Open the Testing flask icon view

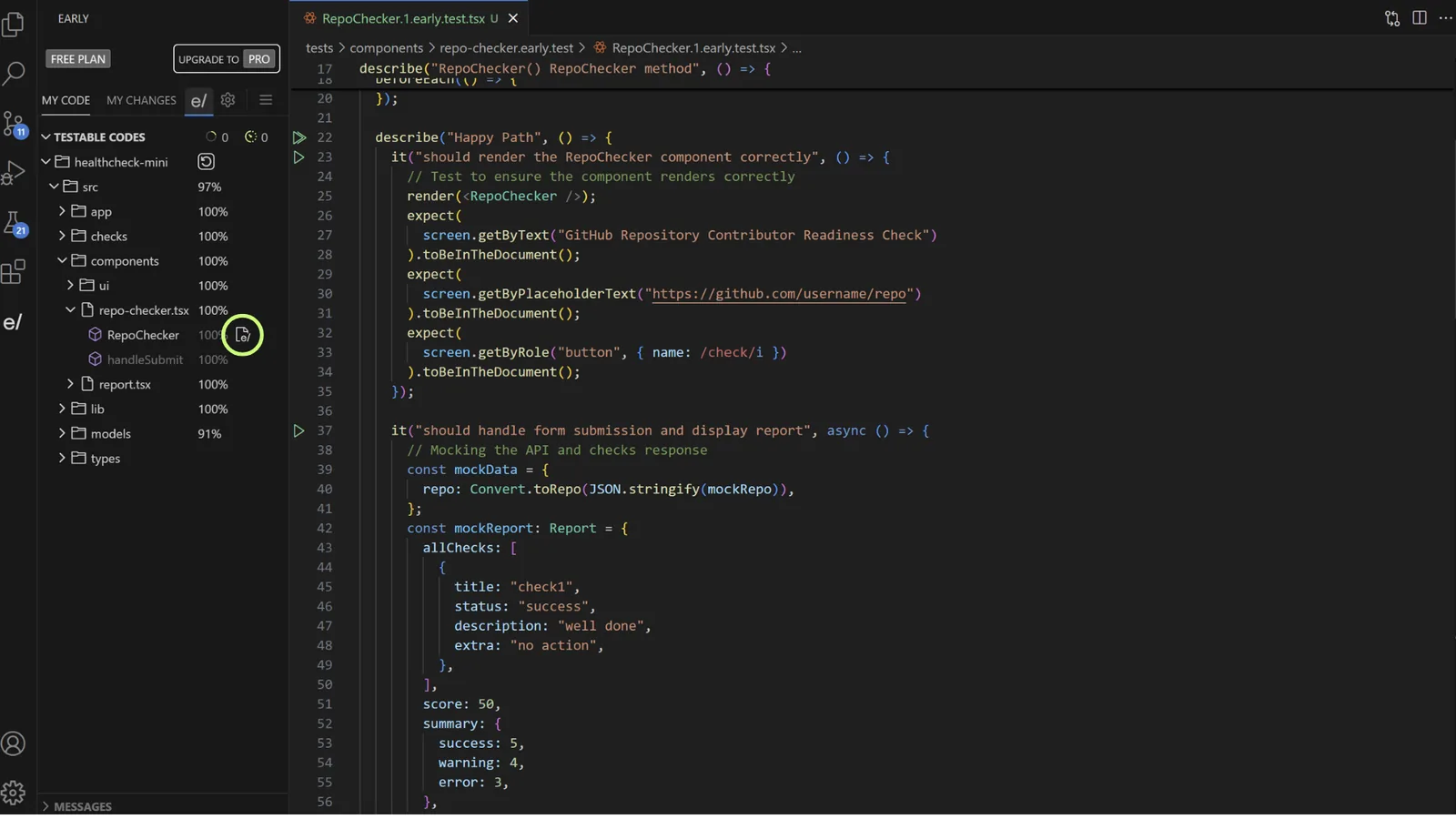click(x=14, y=223)
